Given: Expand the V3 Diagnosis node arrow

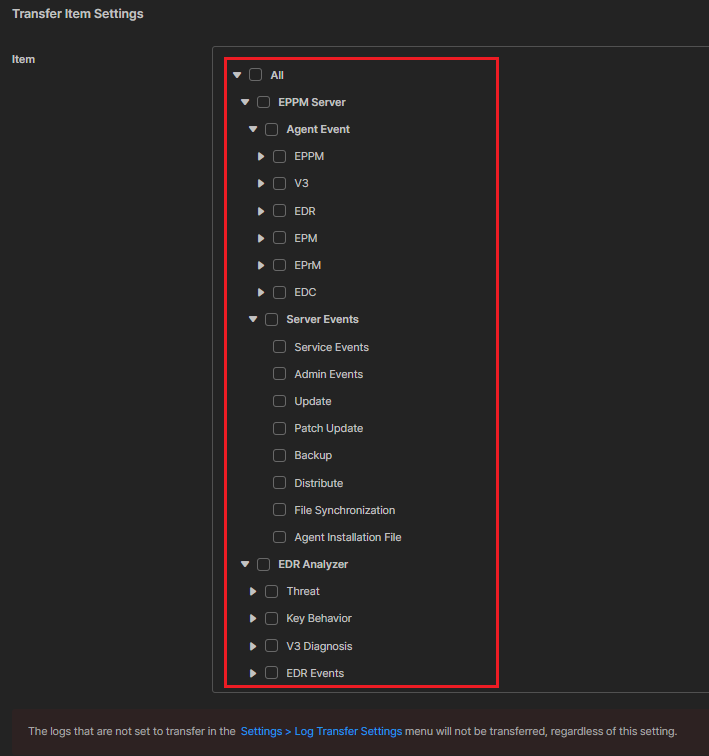Looking at the screenshot, I should 253,646.
